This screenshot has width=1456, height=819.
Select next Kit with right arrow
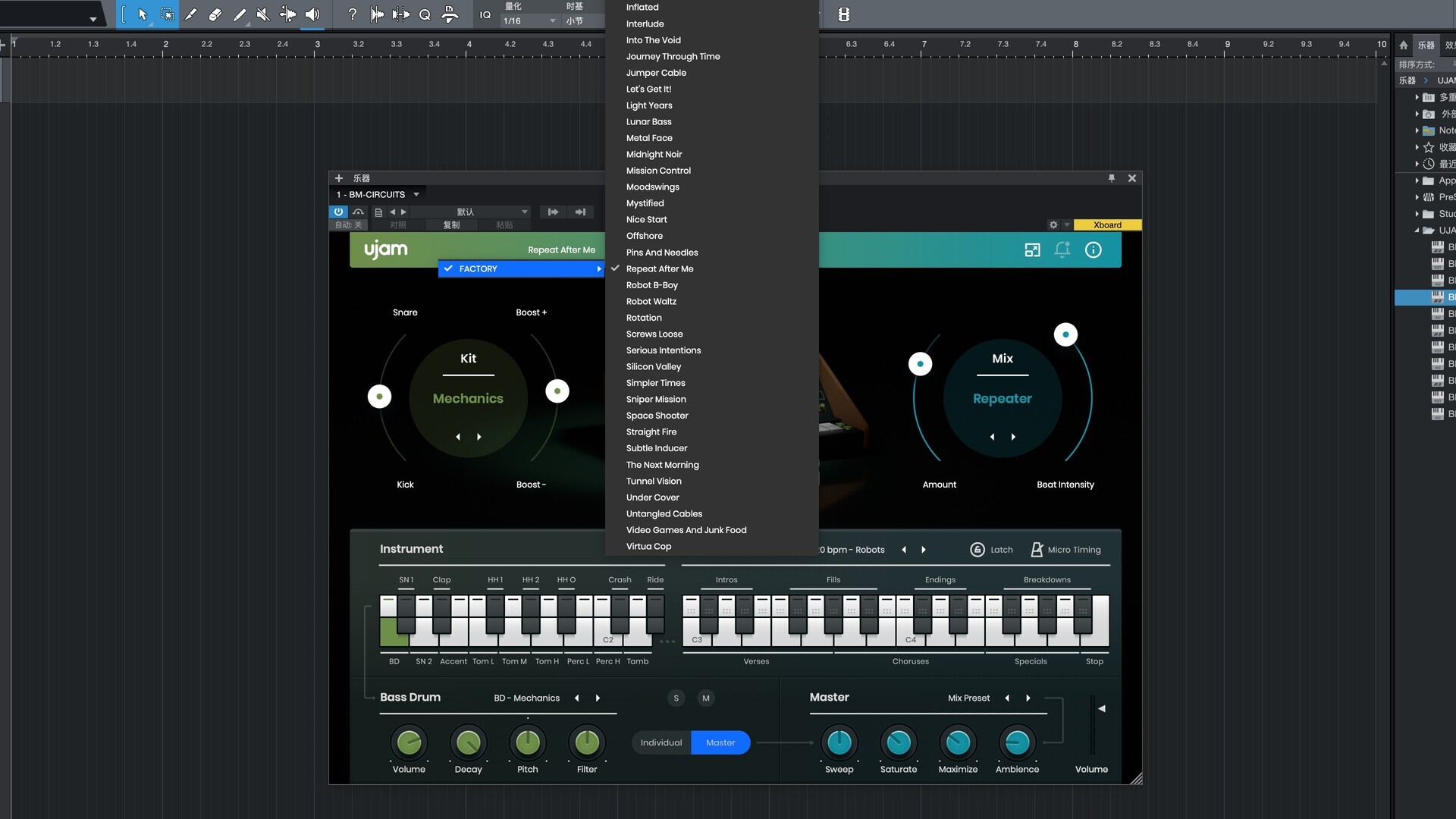(x=479, y=438)
